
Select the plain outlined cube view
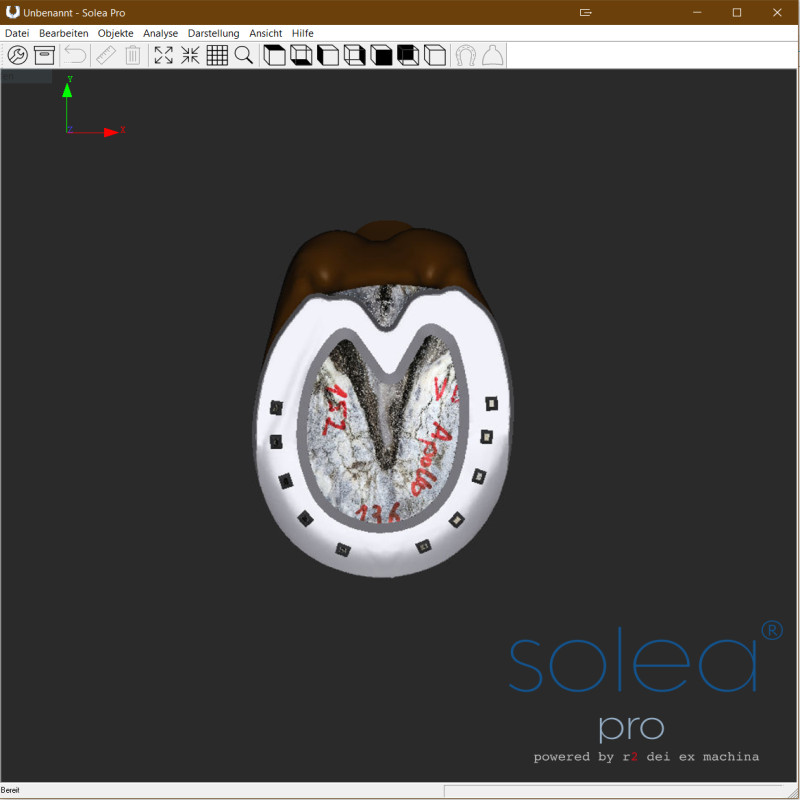434,56
